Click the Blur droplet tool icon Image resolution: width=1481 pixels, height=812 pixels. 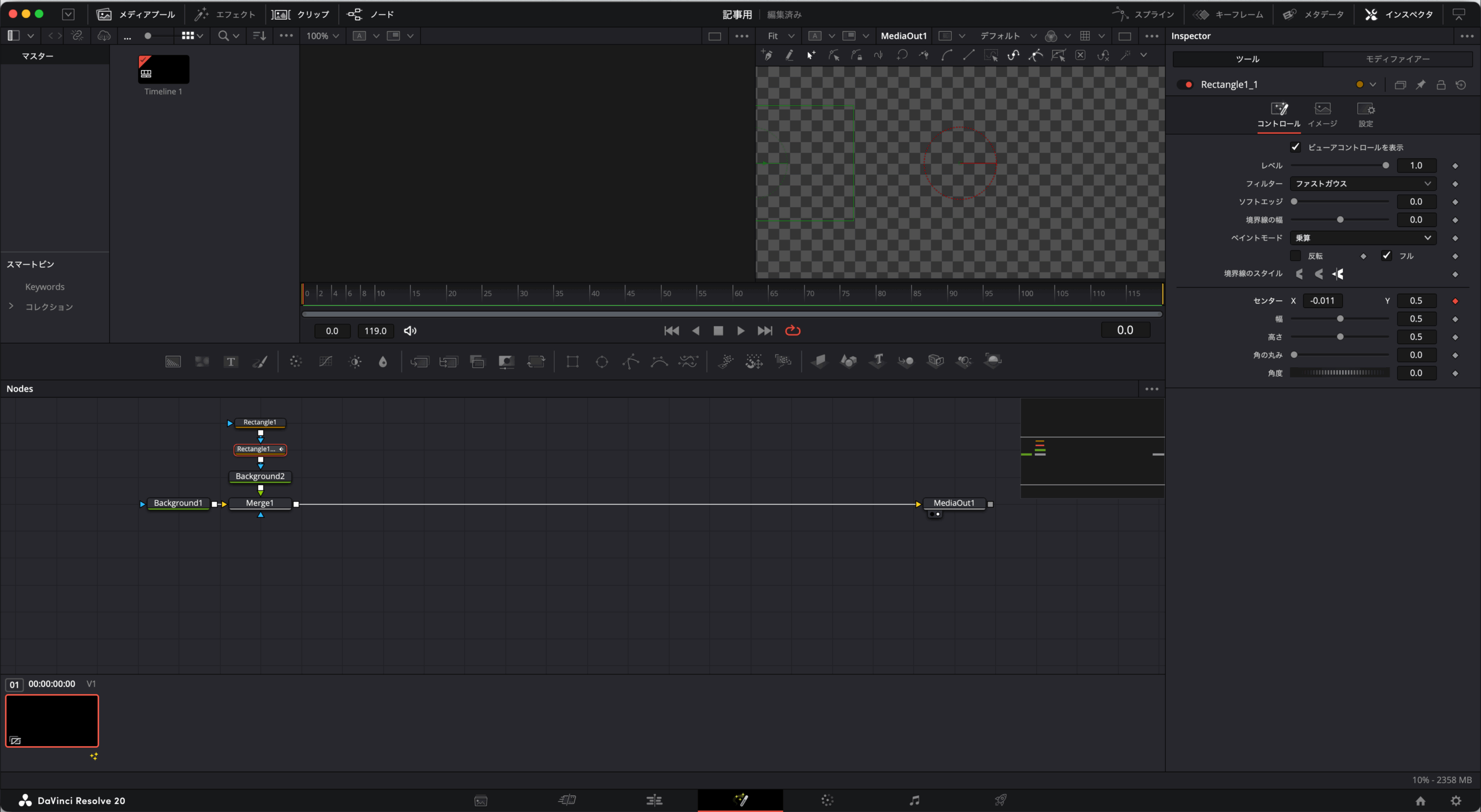pos(382,362)
